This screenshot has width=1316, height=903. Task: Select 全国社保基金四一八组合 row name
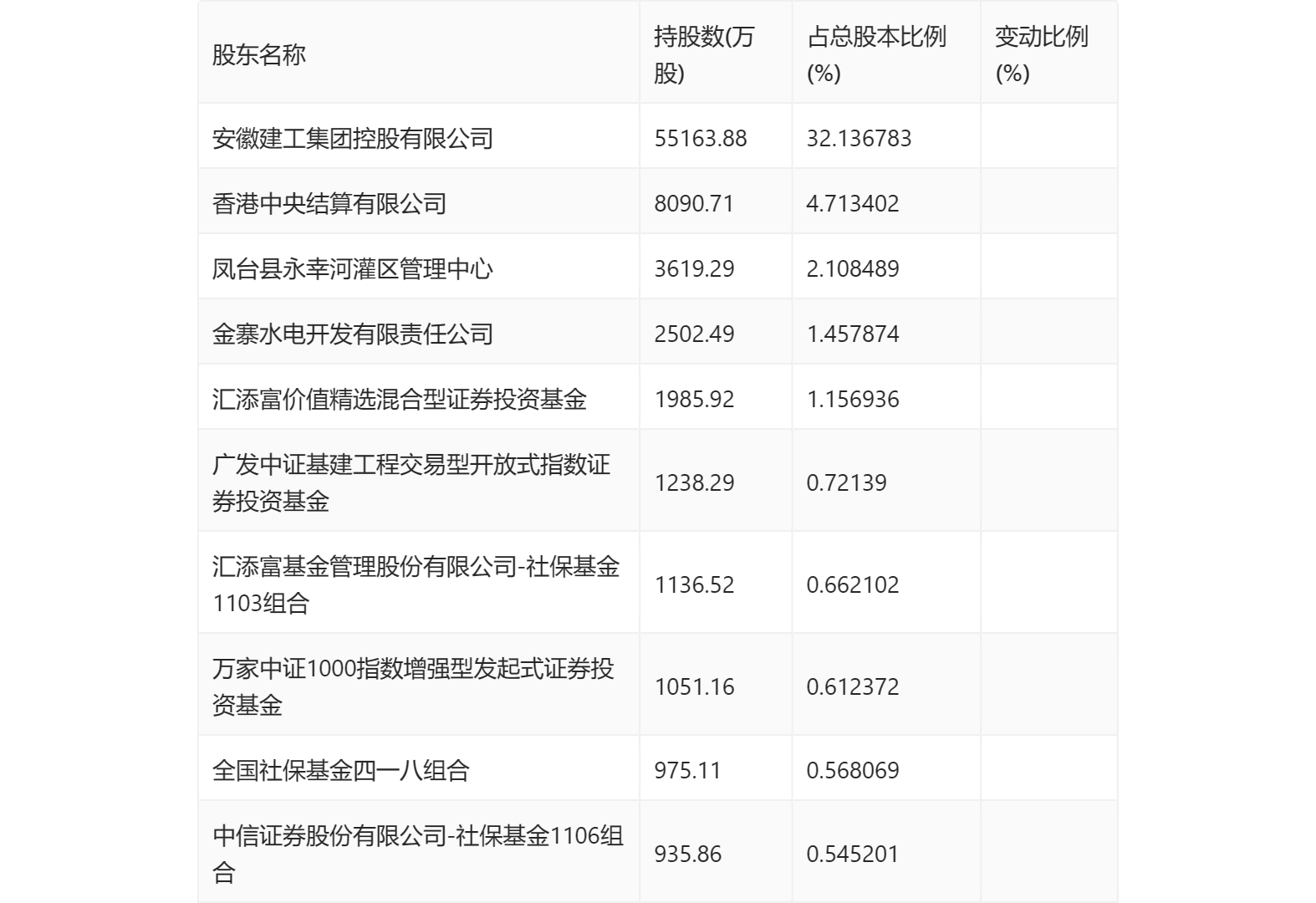click(341, 770)
